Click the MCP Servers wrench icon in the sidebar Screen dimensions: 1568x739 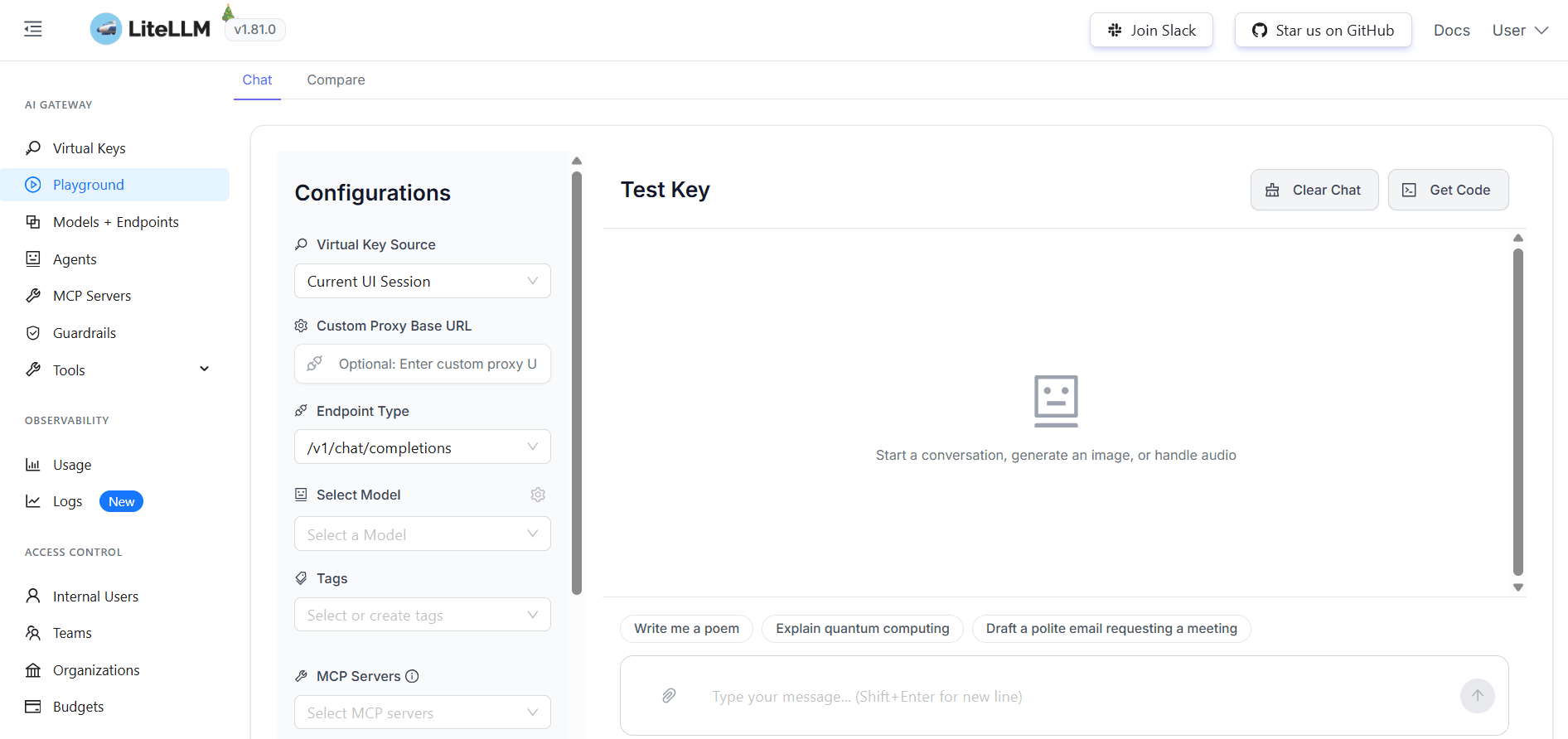(33, 296)
